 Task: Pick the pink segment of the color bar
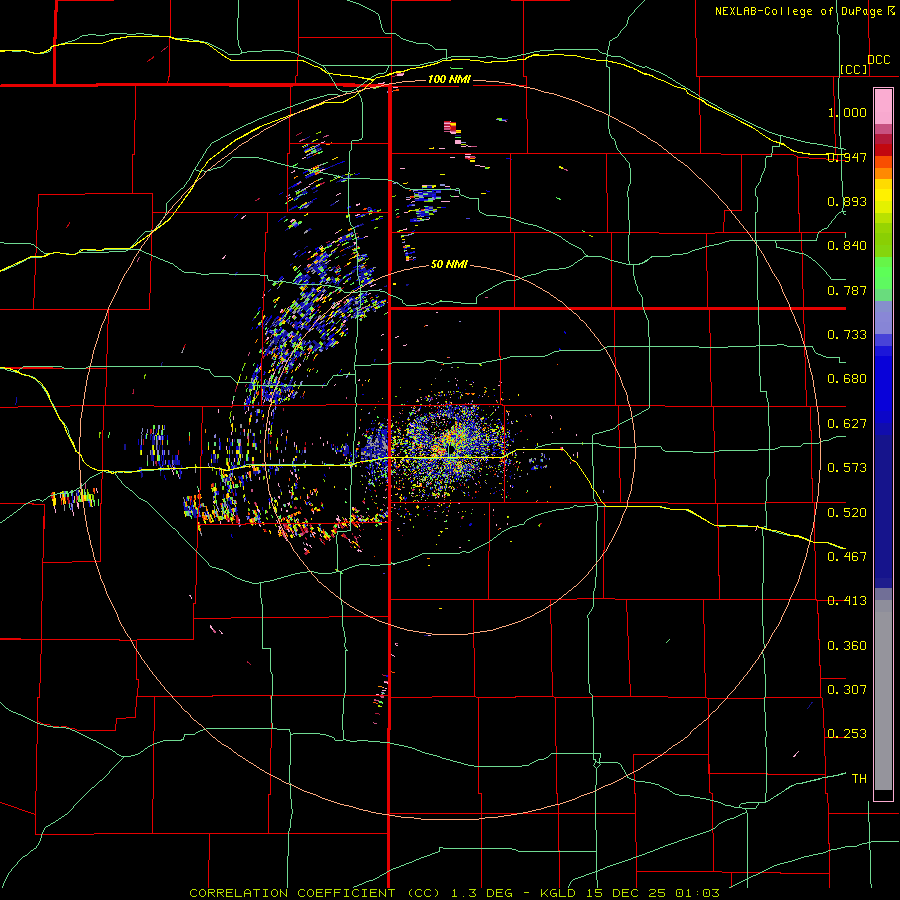(x=883, y=107)
